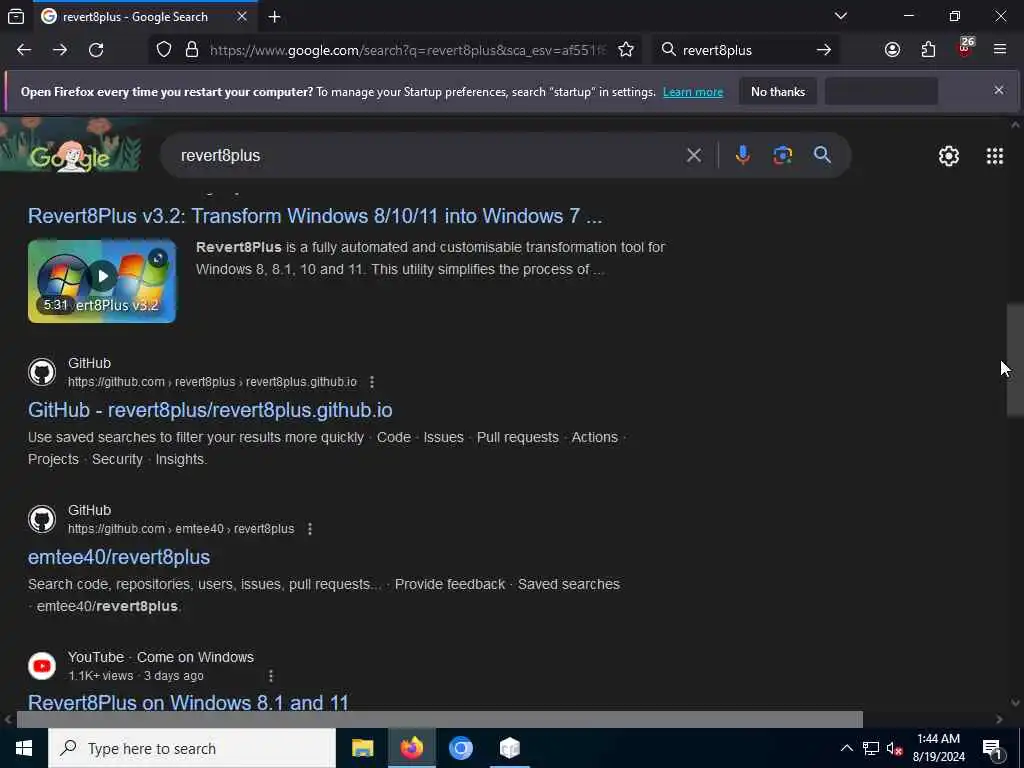The image size is (1024, 768).
Task: Bookmark this page with star icon
Action: tap(626, 50)
